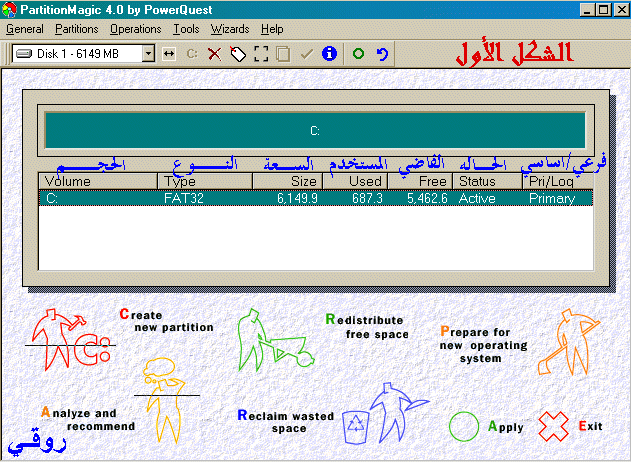Open the Wizards menu

[230, 29]
